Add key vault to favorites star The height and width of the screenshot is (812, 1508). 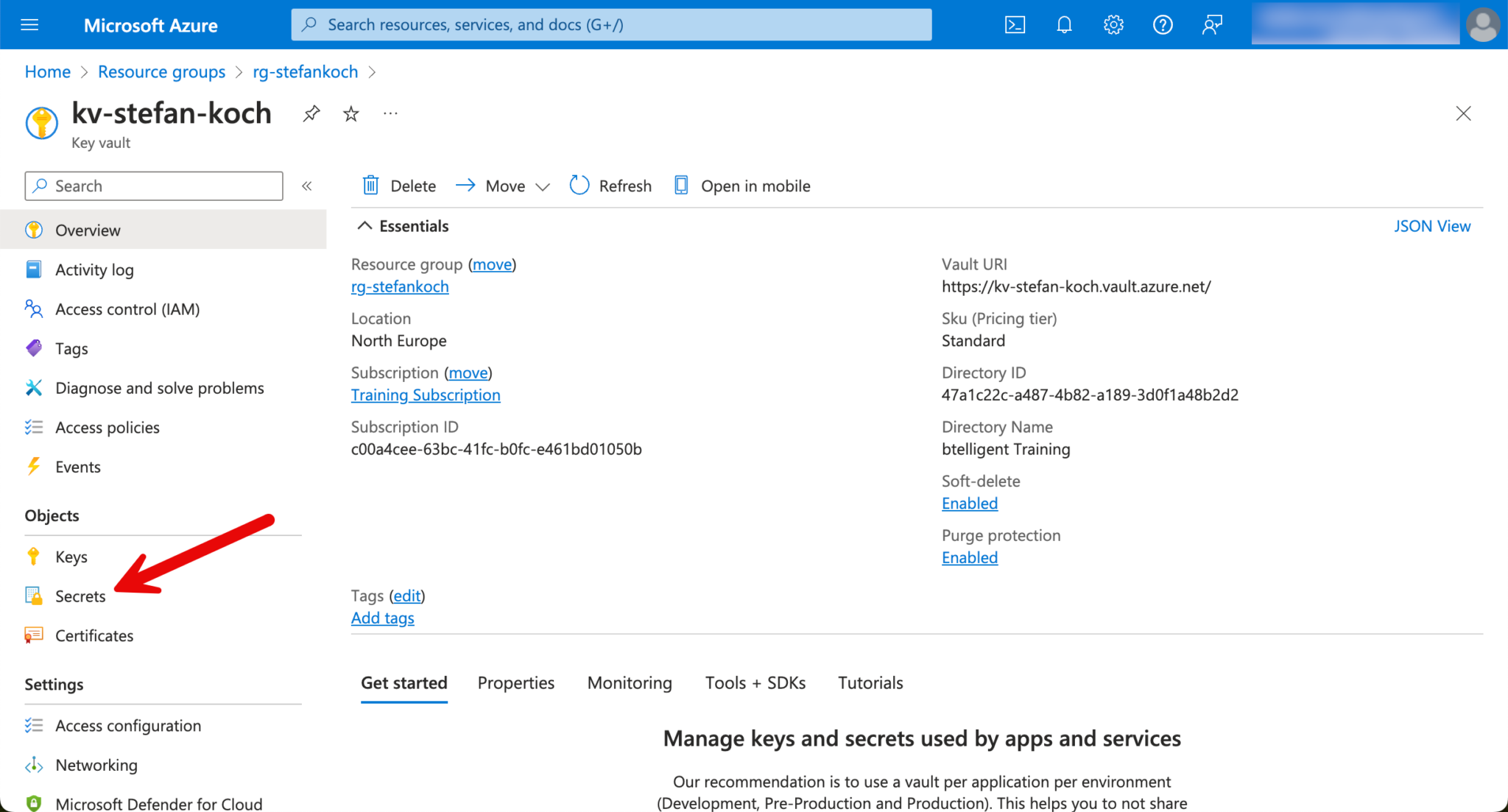[351, 113]
